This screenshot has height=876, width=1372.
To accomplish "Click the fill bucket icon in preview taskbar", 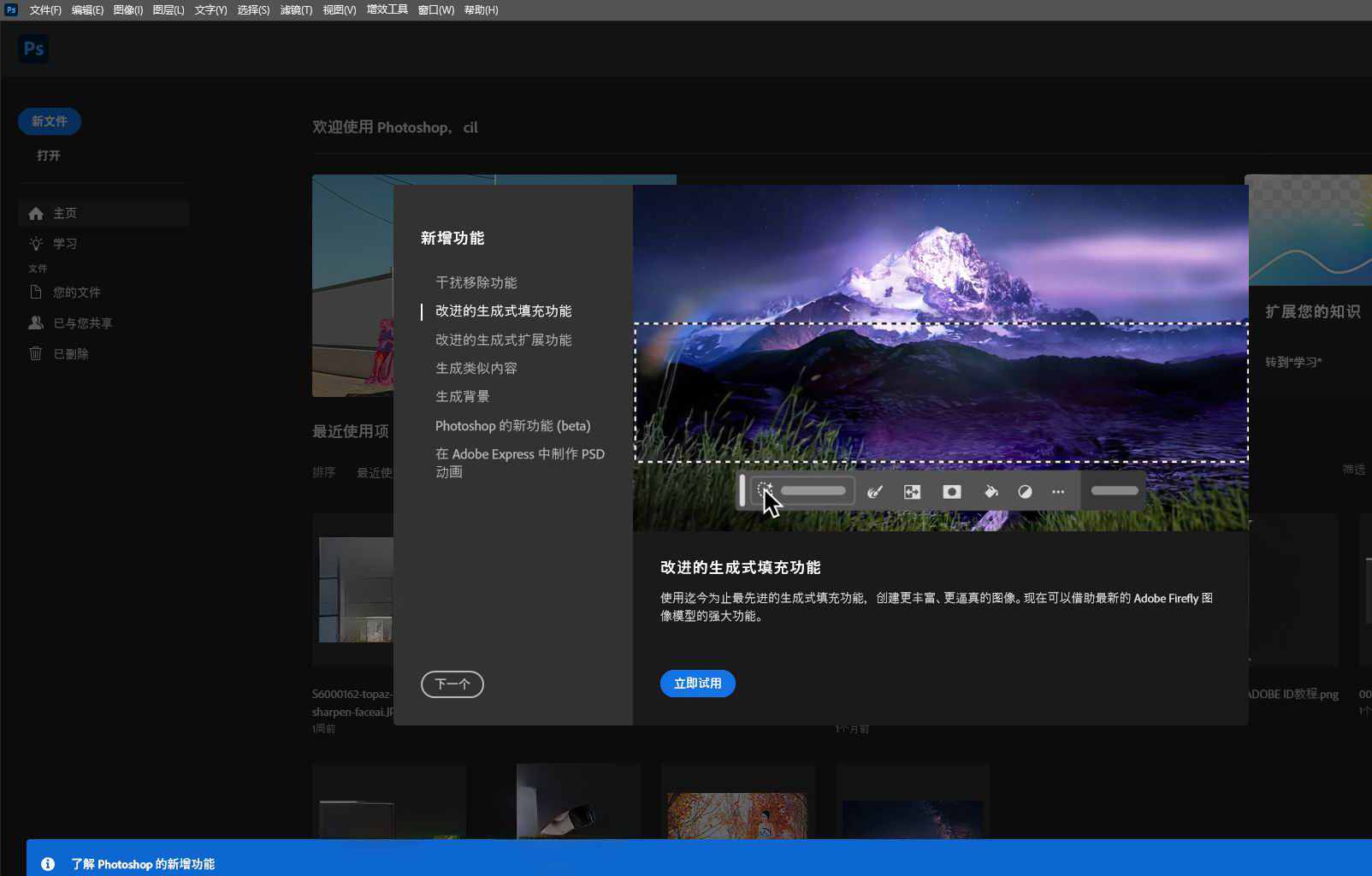I will pyautogui.click(x=991, y=492).
